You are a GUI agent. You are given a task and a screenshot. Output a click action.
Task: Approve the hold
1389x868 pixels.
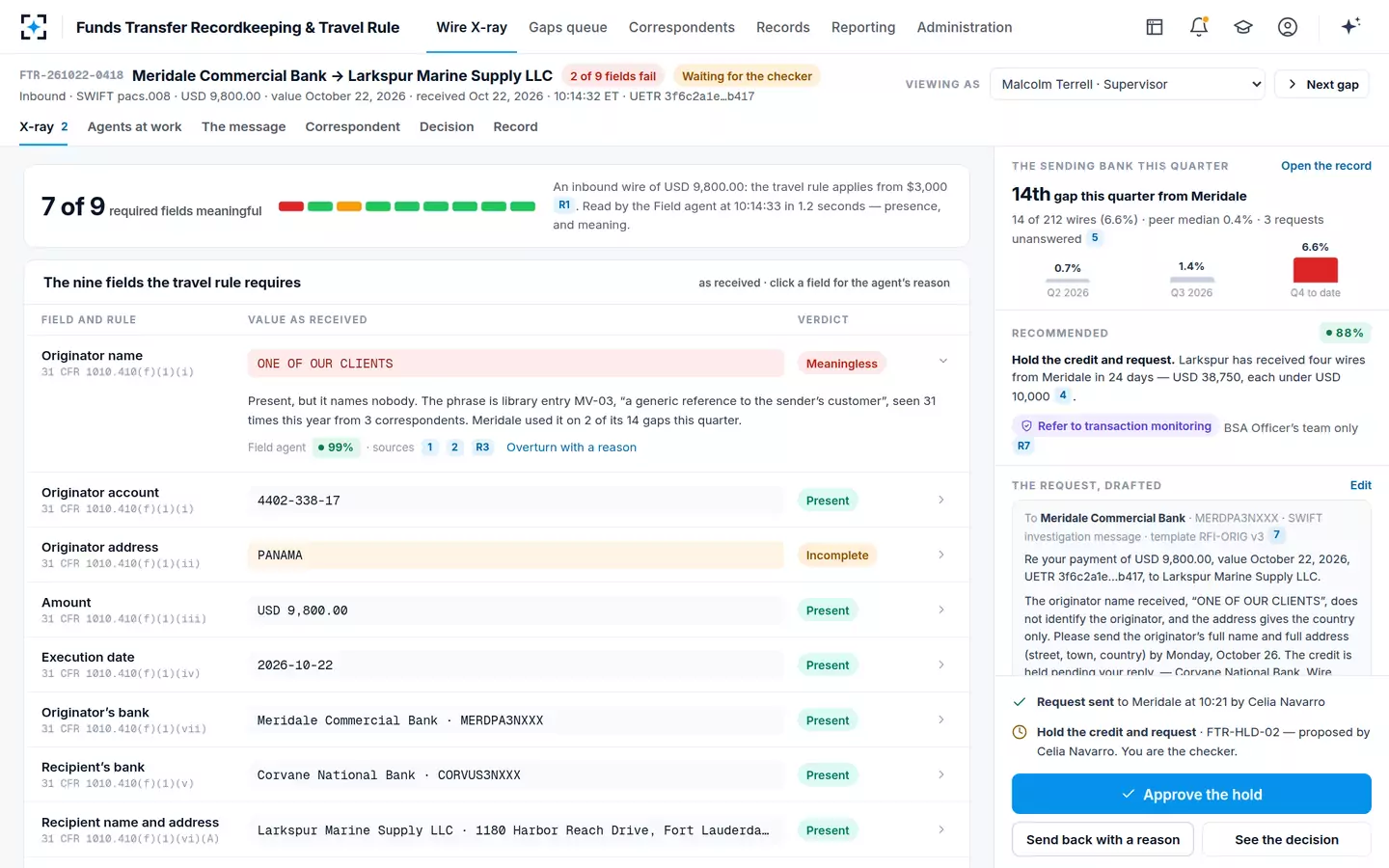pyautogui.click(x=1191, y=794)
